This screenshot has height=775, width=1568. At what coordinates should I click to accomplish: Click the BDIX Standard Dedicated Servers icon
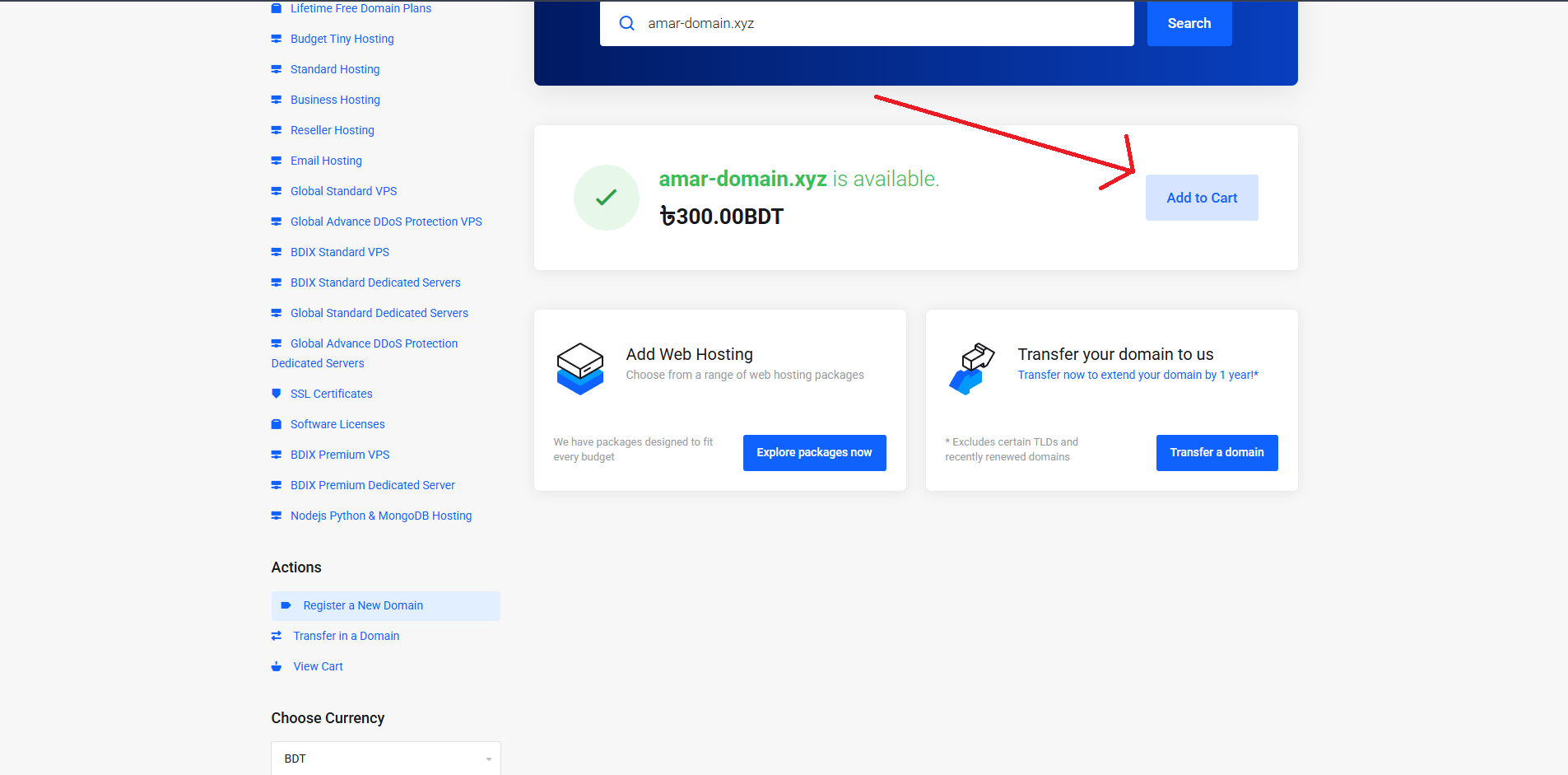coord(277,282)
